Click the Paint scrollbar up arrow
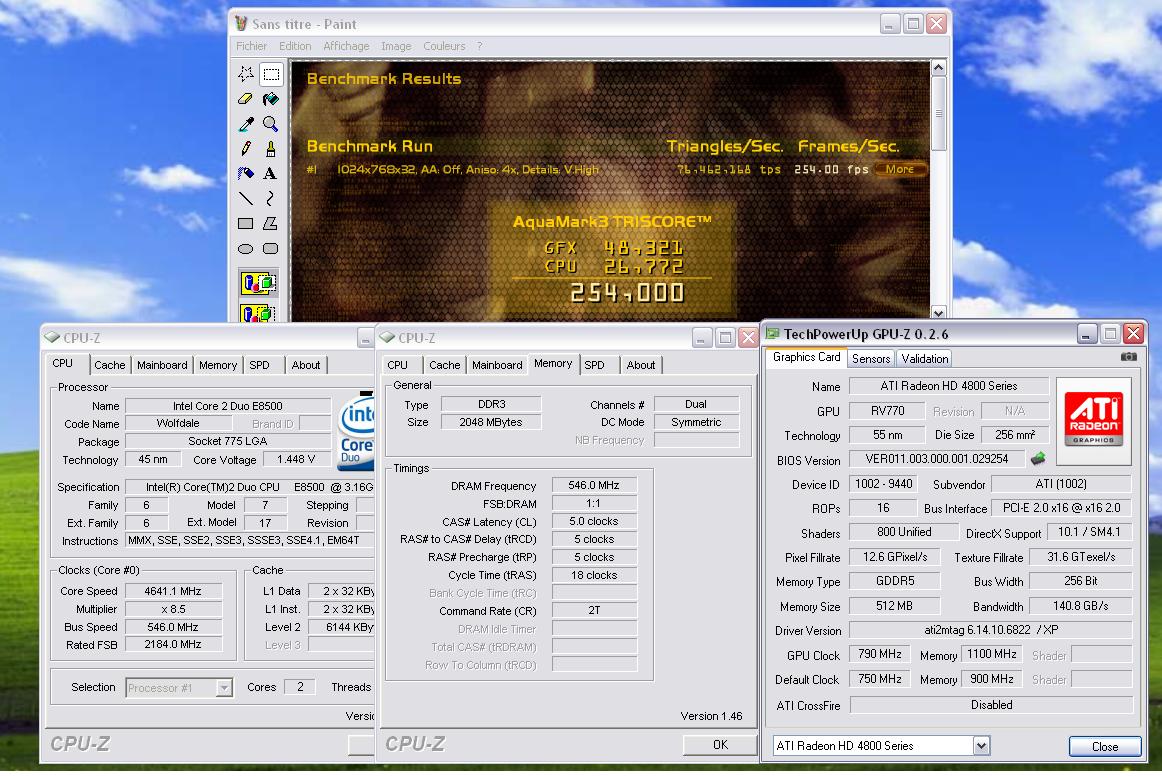The image size is (1162, 776). pos(938,67)
